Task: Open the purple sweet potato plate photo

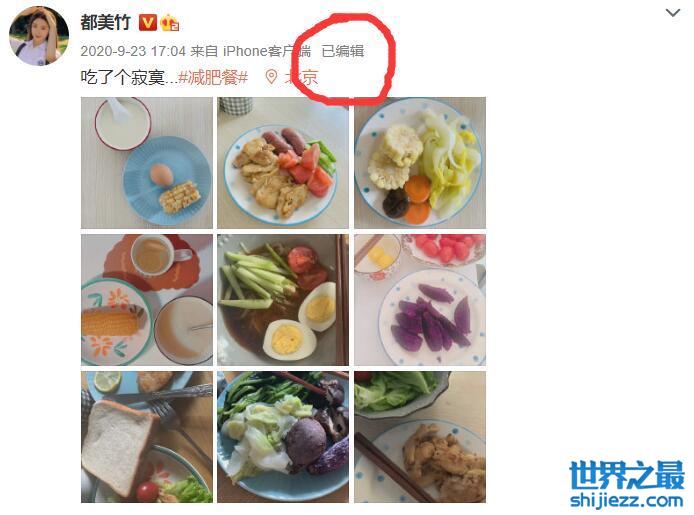Action: (420, 300)
